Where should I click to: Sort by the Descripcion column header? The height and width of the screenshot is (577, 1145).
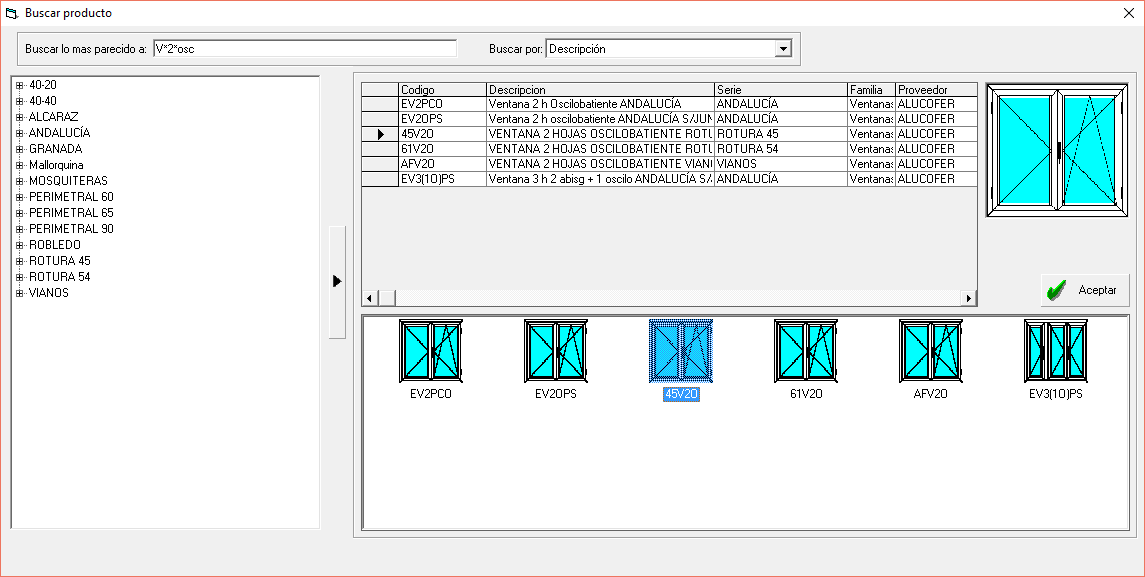600,90
